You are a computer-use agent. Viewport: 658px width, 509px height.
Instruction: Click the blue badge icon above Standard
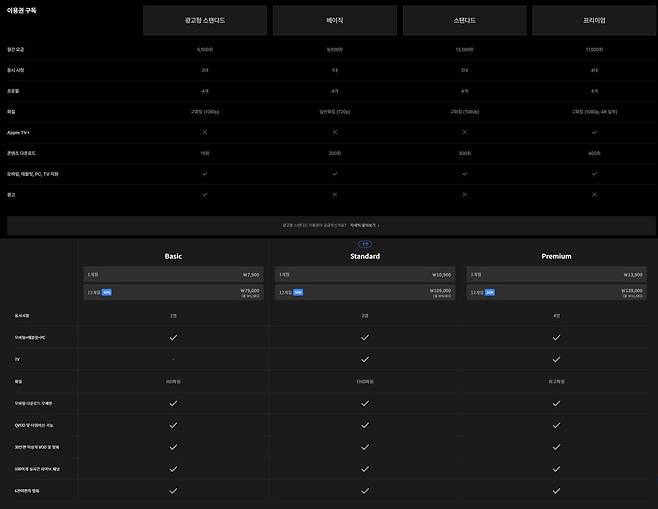pos(365,244)
